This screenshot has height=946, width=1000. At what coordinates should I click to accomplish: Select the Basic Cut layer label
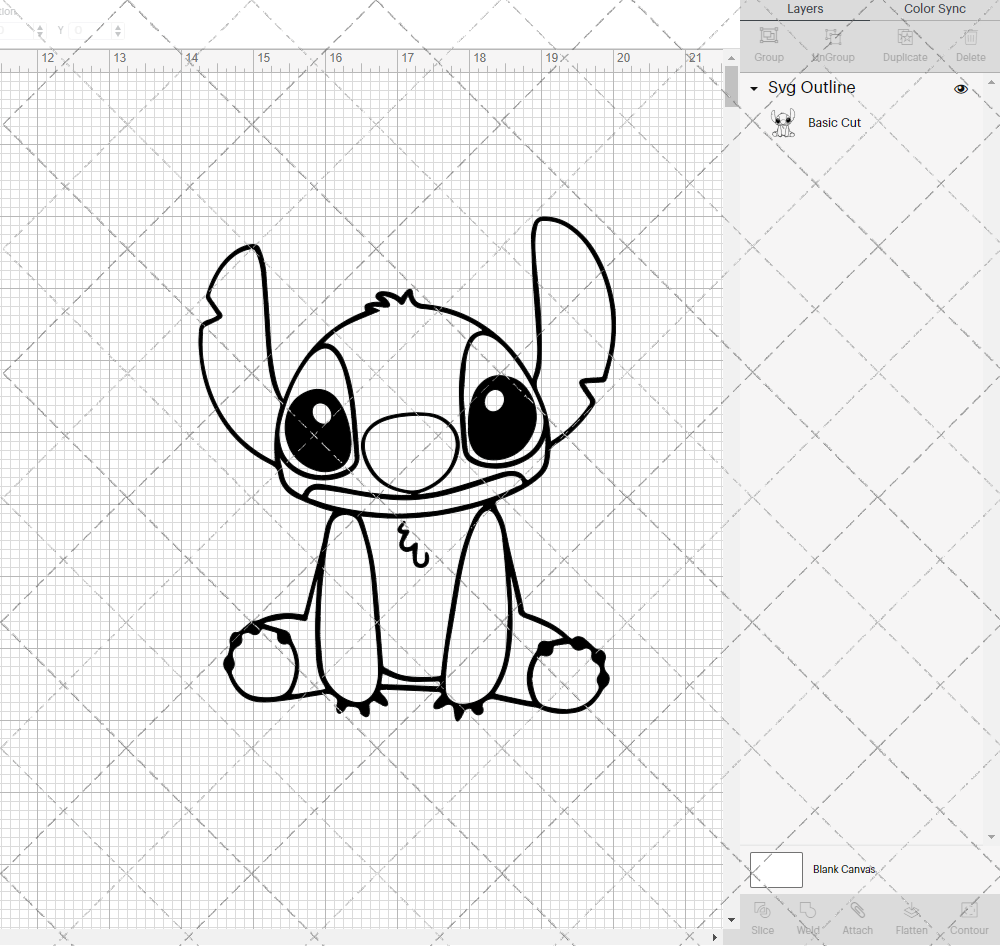coord(834,123)
